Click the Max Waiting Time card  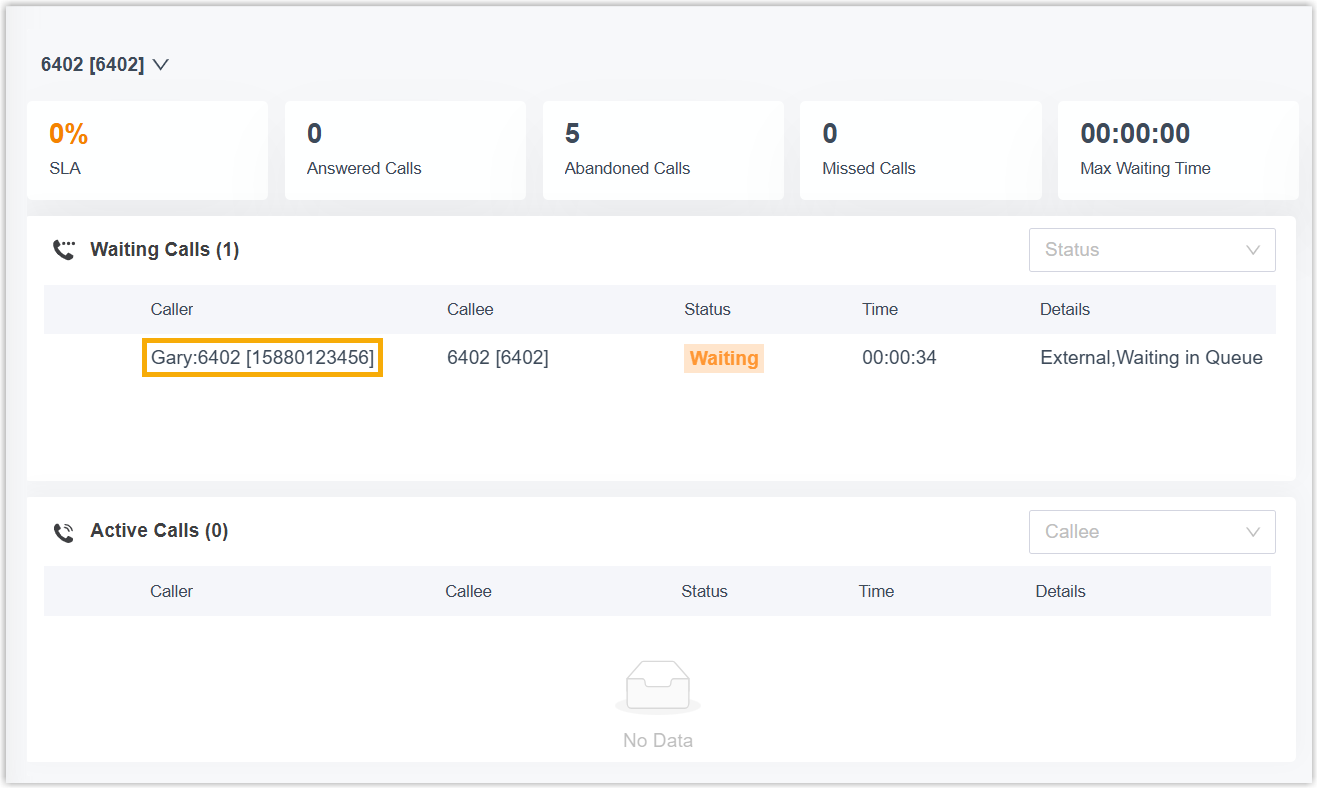pos(1177,150)
